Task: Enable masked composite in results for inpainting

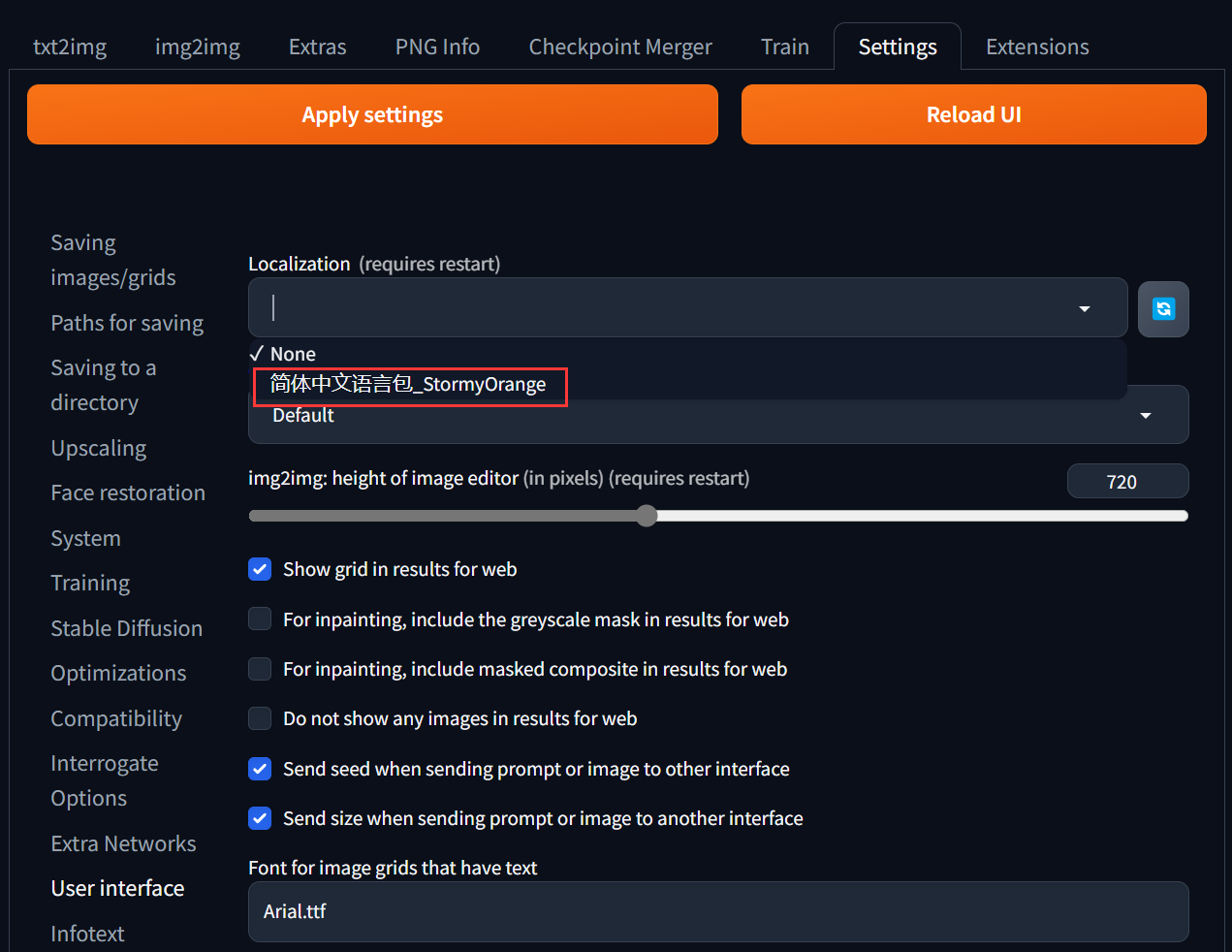Action: coord(260,669)
